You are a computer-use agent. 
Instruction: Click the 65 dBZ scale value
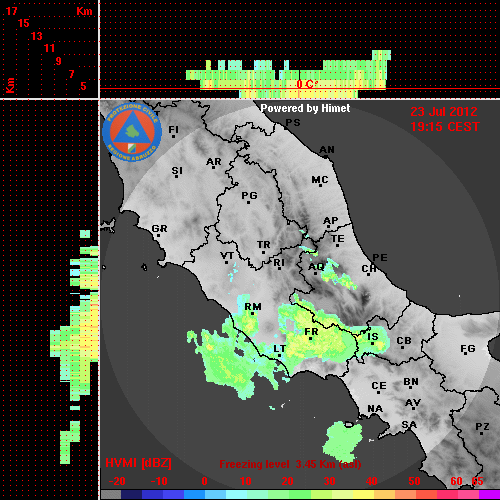[477, 481]
